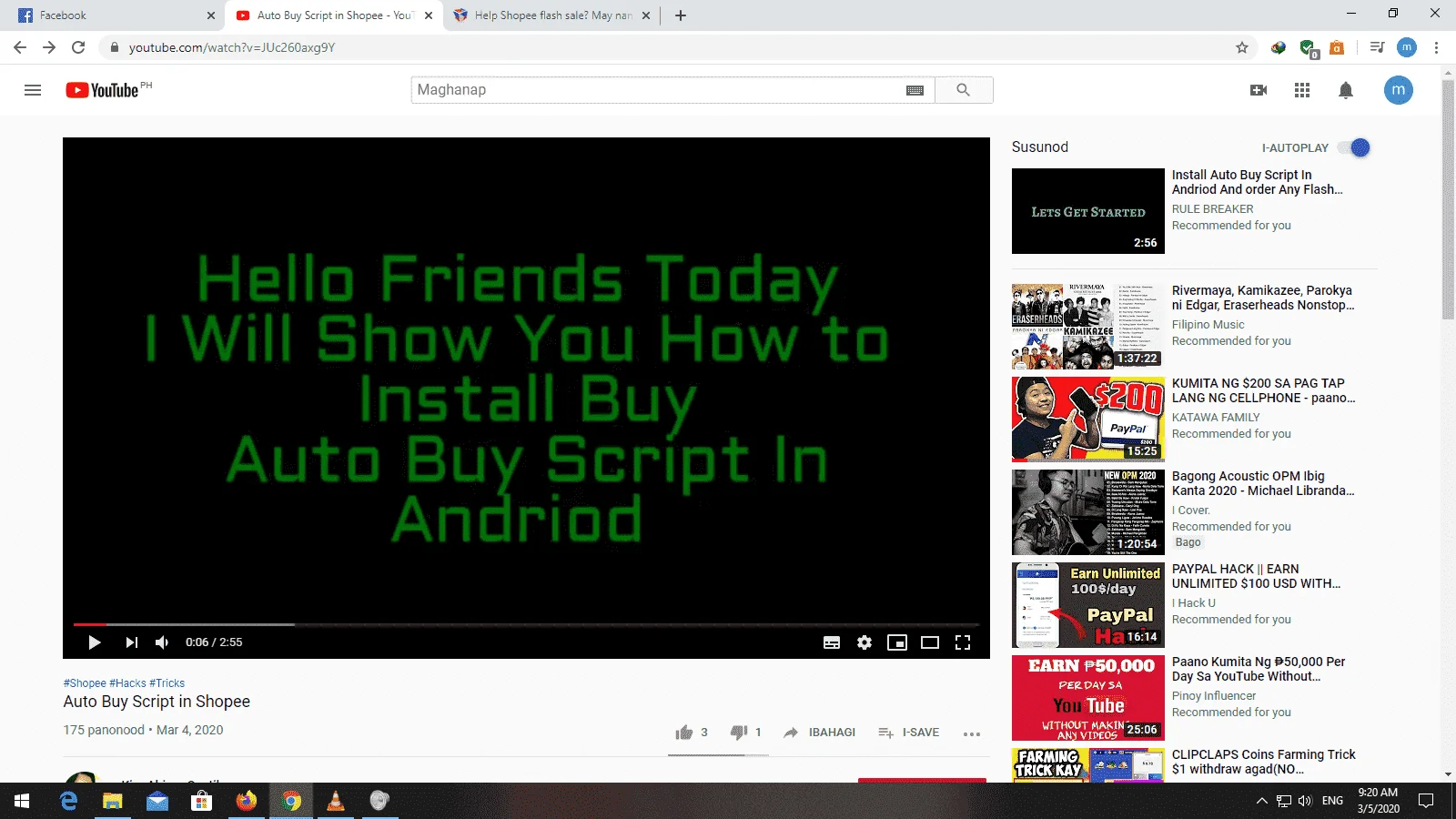Image resolution: width=1456 pixels, height=819 pixels.
Task: Open a new browser tab
Action: [x=681, y=15]
